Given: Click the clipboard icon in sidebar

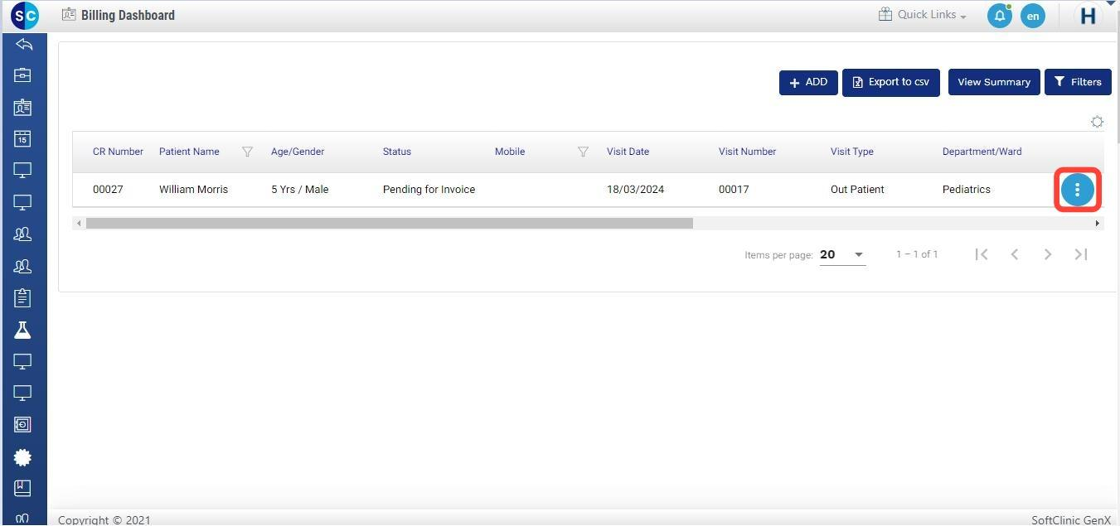Looking at the screenshot, I should pos(23,298).
